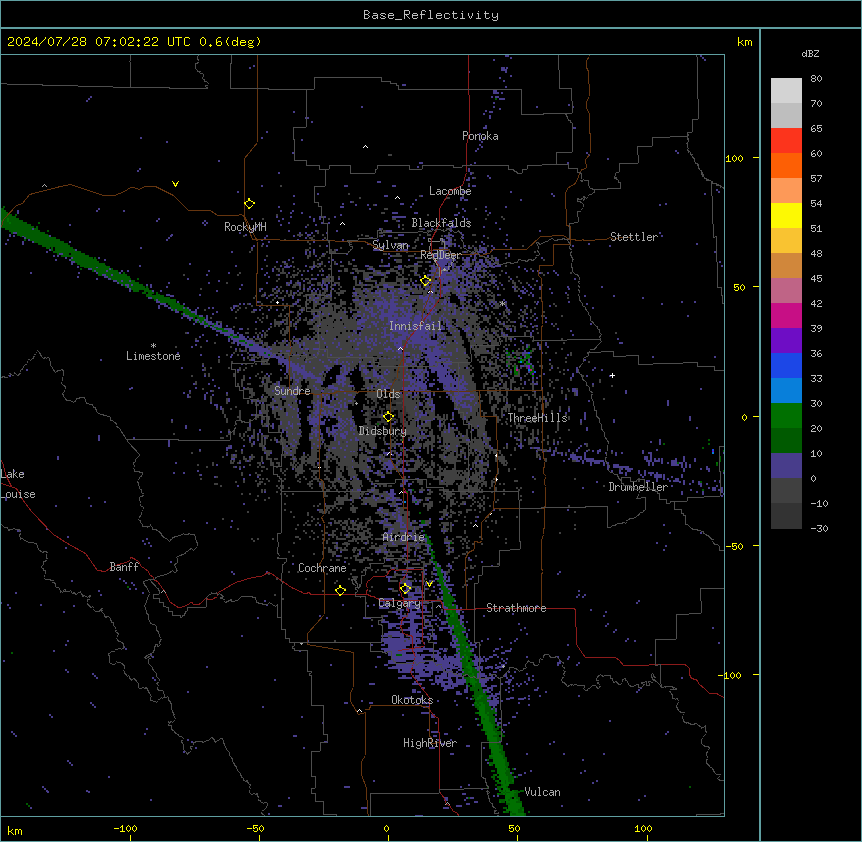The image size is (862, 842).
Task: Click the Didsbury label
Action: pos(382,431)
